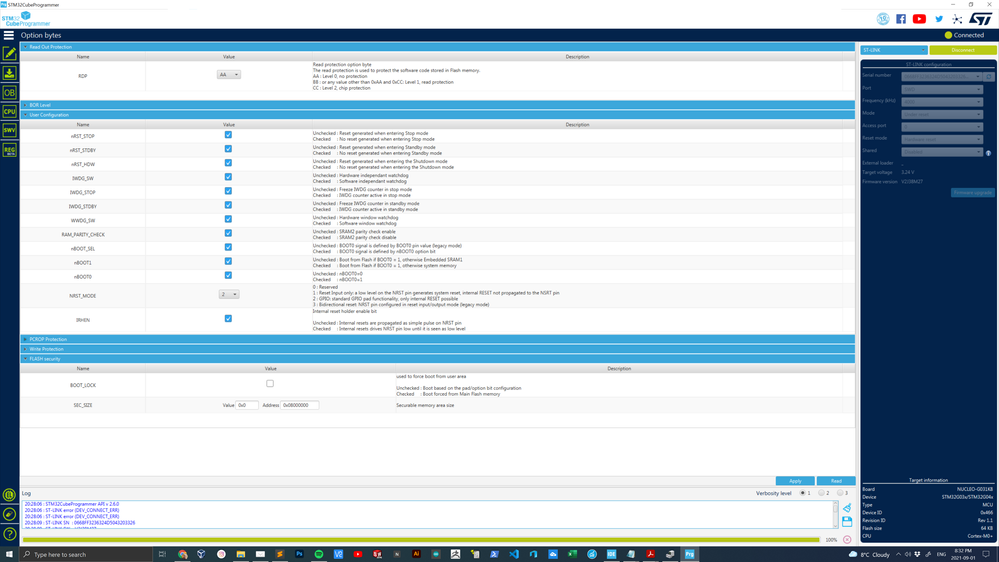
Task: Open the log page sidebar icon
Action: pos(10,495)
